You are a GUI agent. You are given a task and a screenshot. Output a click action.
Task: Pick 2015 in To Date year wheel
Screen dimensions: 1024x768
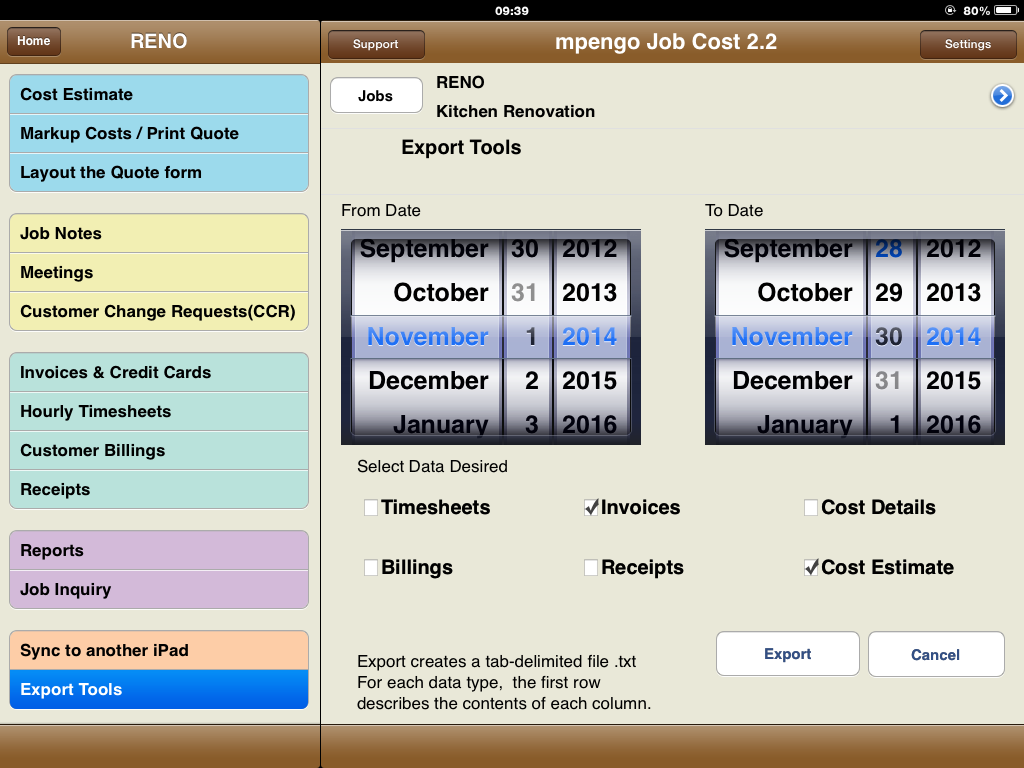(x=953, y=381)
